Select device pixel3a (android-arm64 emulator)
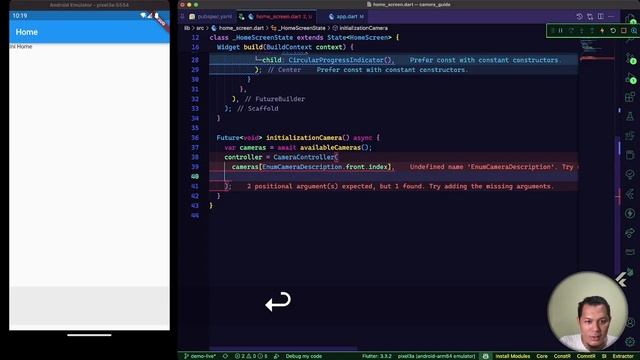This screenshot has width=640, height=360. click(436, 356)
